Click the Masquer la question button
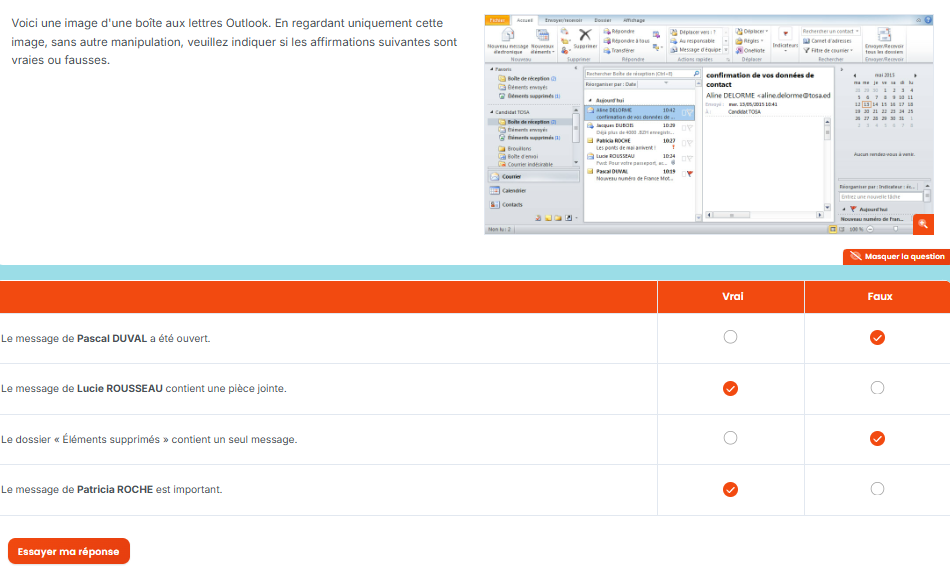The width and height of the screenshot is (950, 569). tap(897, 256)
